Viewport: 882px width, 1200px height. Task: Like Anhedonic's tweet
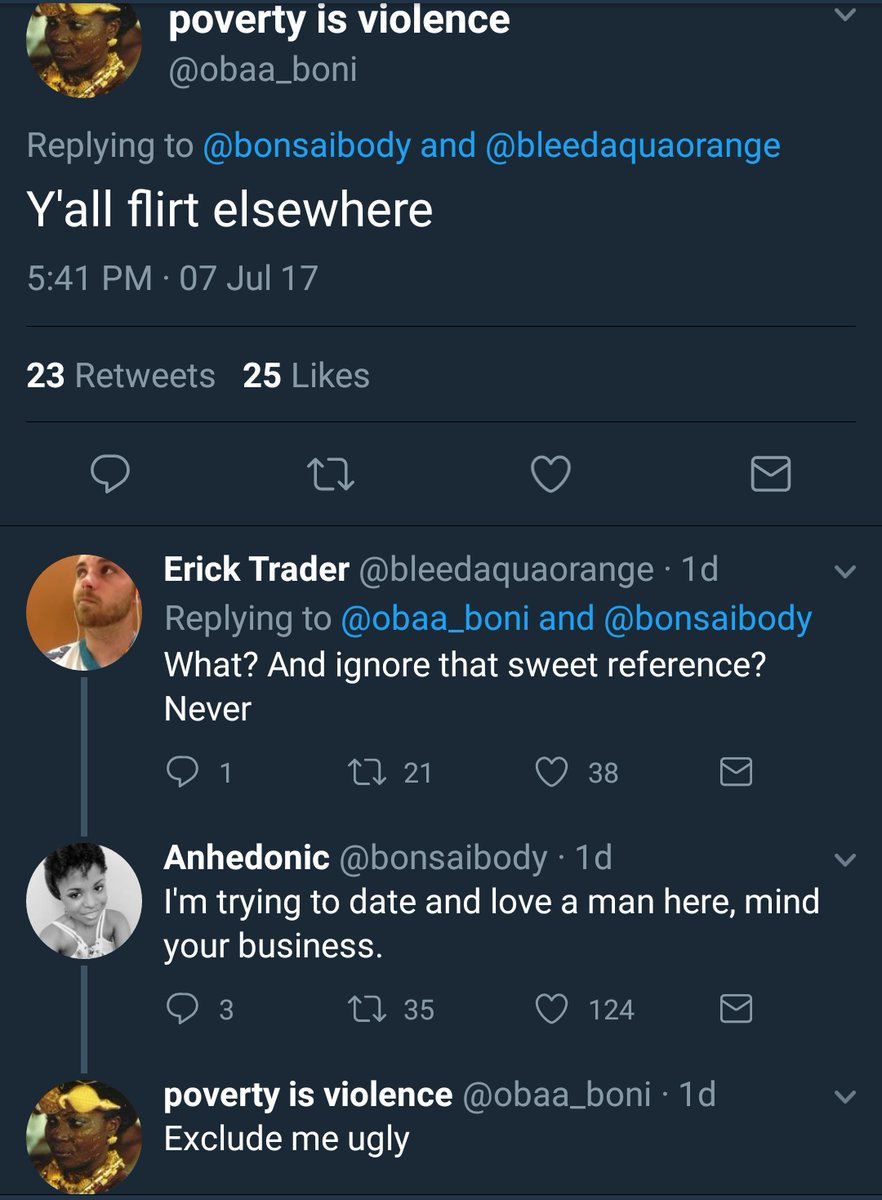551,1010
